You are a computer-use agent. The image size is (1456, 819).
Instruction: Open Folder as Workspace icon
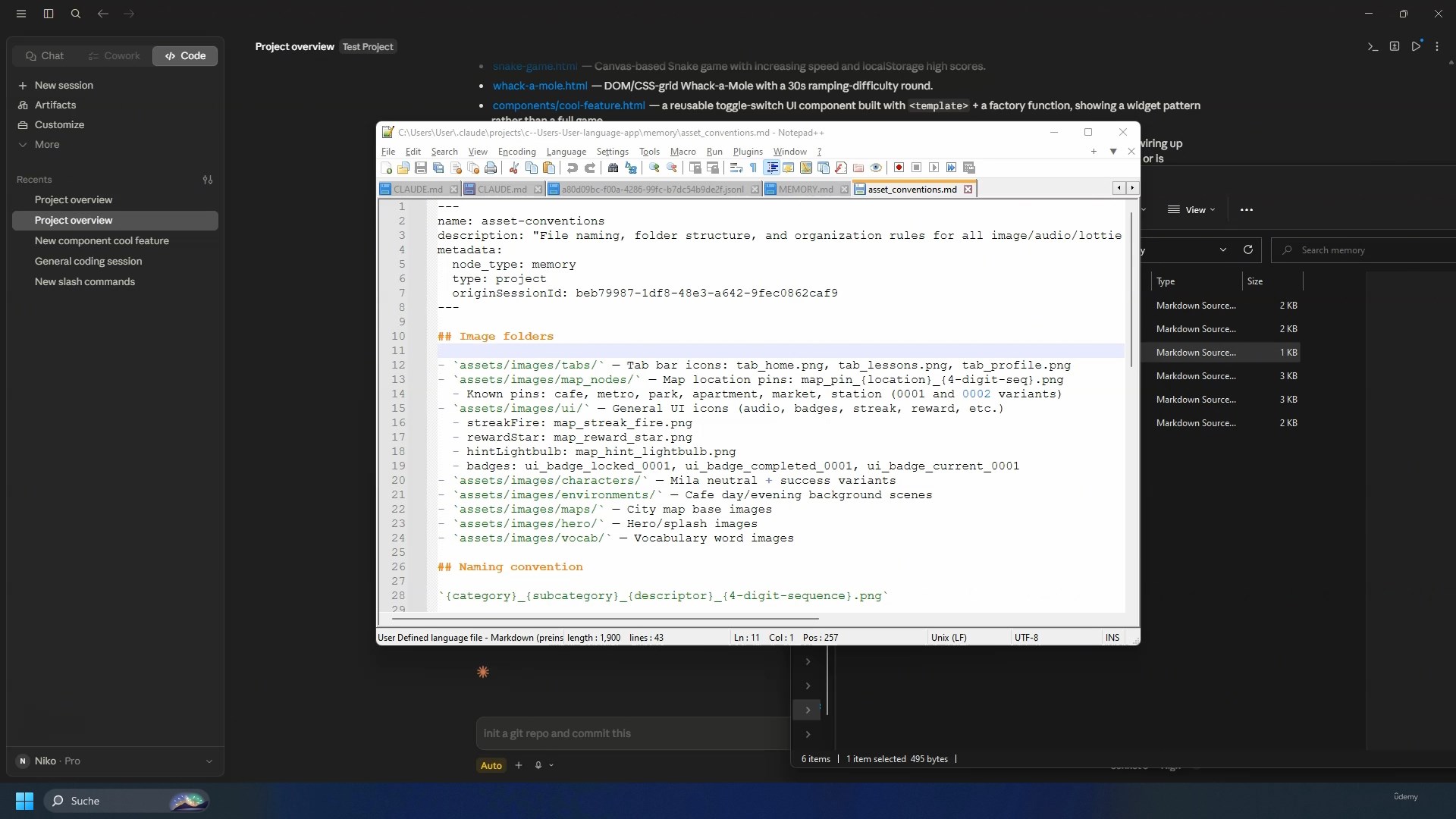(858, 168)
